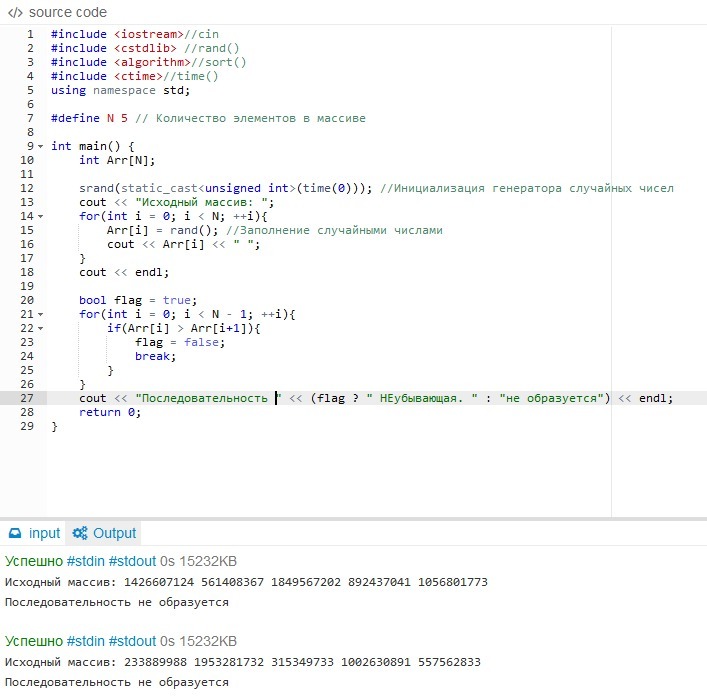Click 'flag = false;' statement
The height and width of the screenshot is (697, 707).
pos(180,342)
